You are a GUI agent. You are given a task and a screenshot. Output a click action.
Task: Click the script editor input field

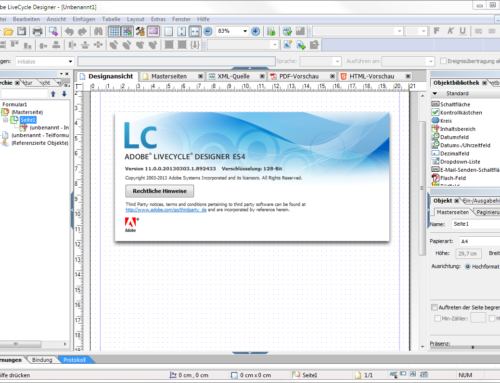coord(176,61)
